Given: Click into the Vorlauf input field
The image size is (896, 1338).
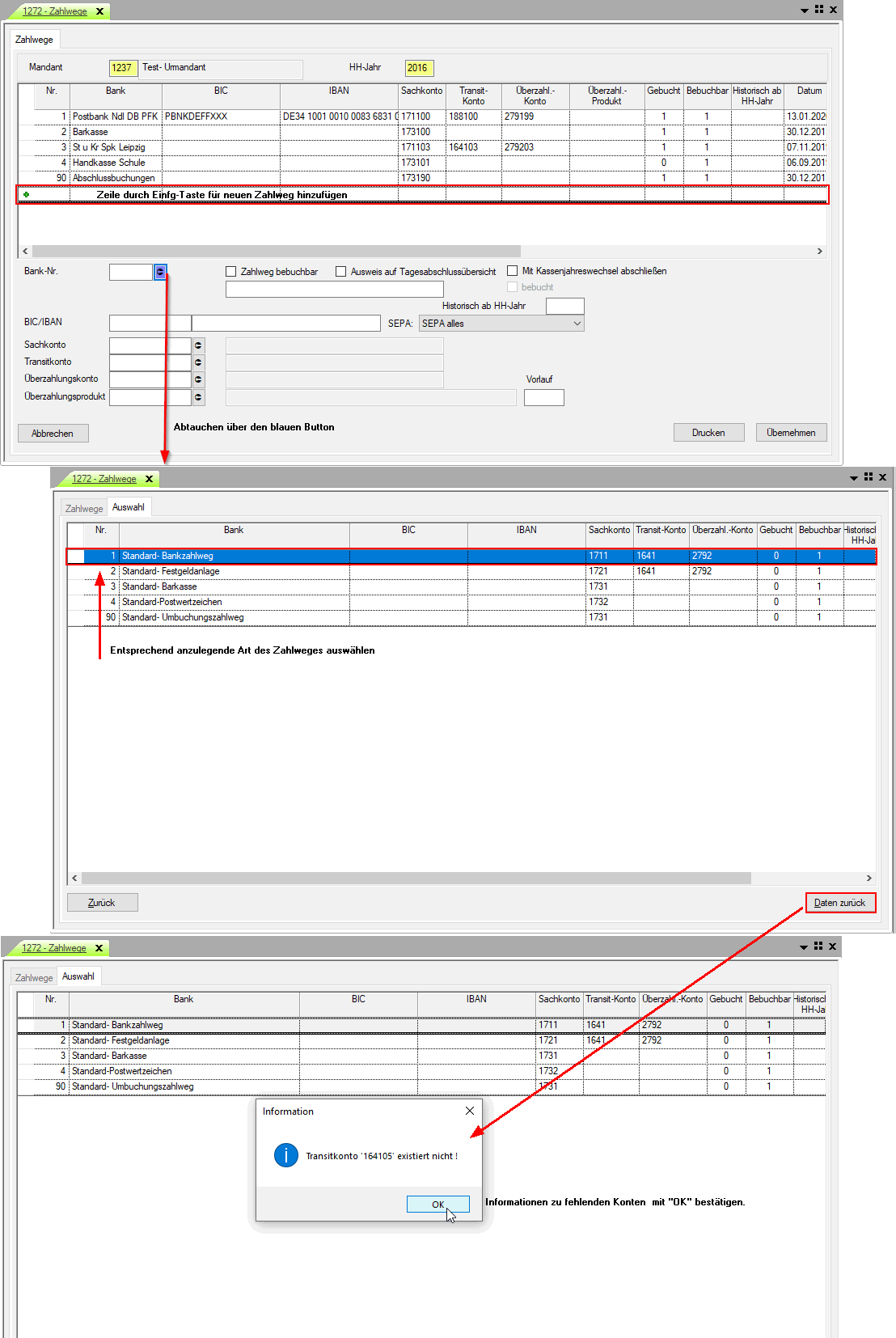Looking at the screenshot, I should coord(543,397).
